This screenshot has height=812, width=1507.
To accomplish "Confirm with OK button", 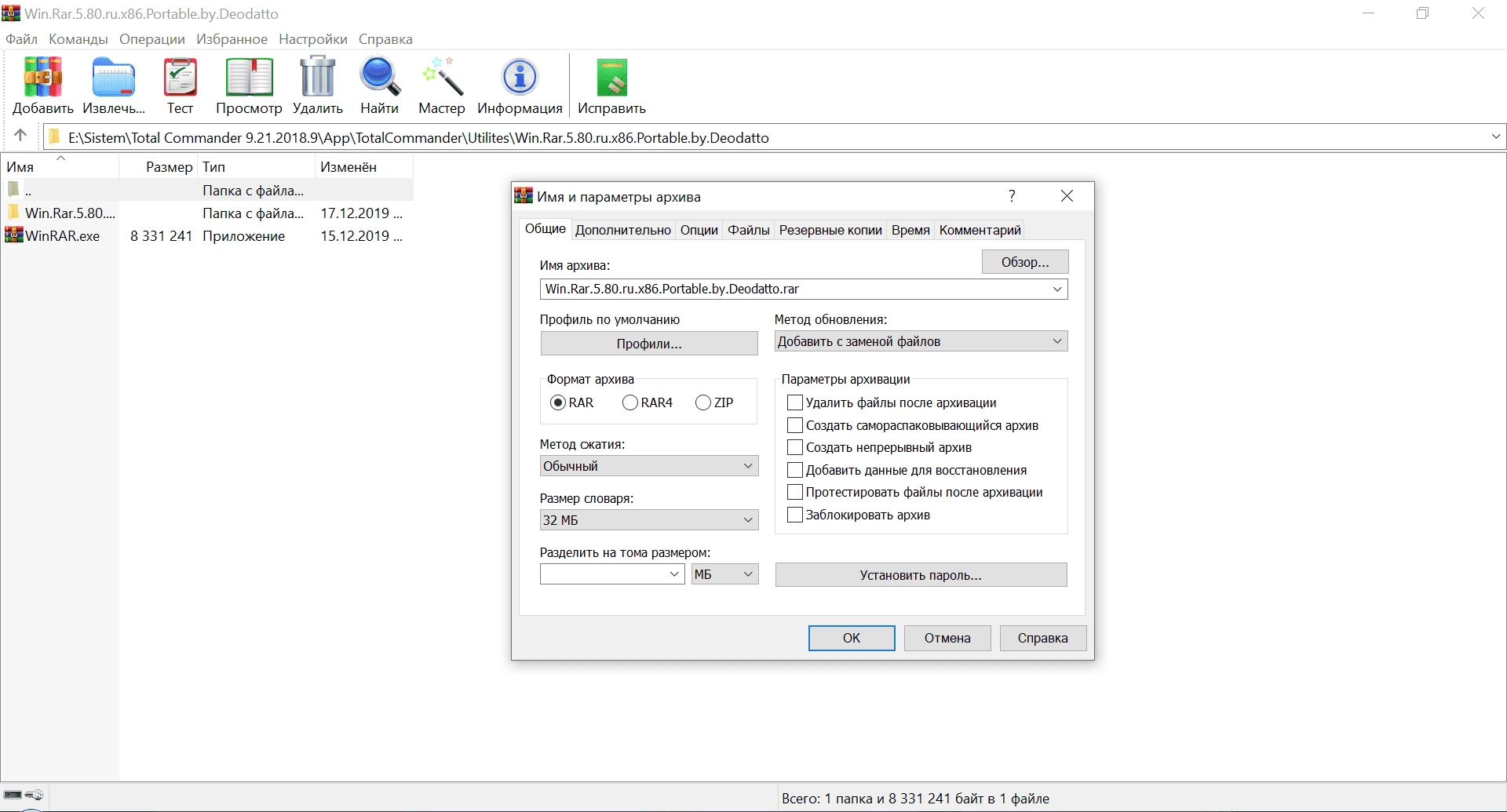I will pos(852,638).
